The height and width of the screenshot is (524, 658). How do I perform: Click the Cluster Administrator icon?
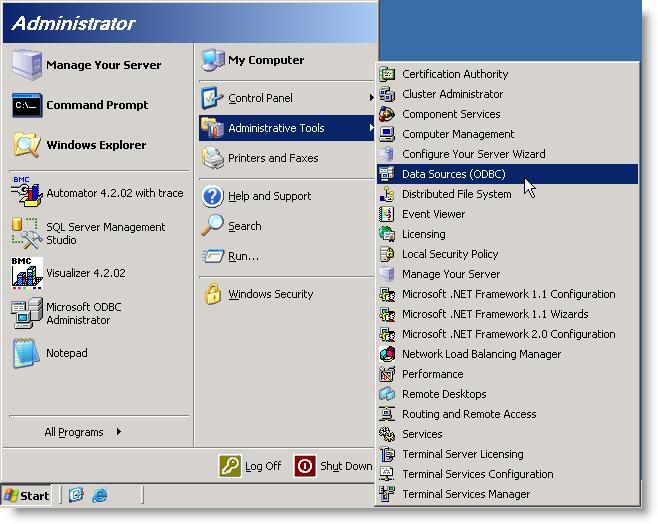click(x=387, y=94)
